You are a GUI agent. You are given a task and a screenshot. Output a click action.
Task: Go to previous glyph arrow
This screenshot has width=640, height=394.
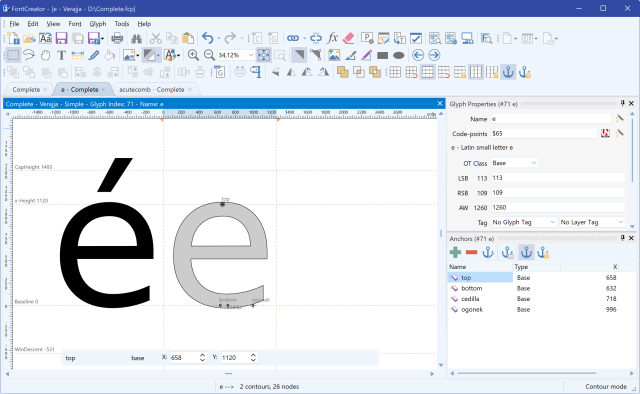point(418,55)
